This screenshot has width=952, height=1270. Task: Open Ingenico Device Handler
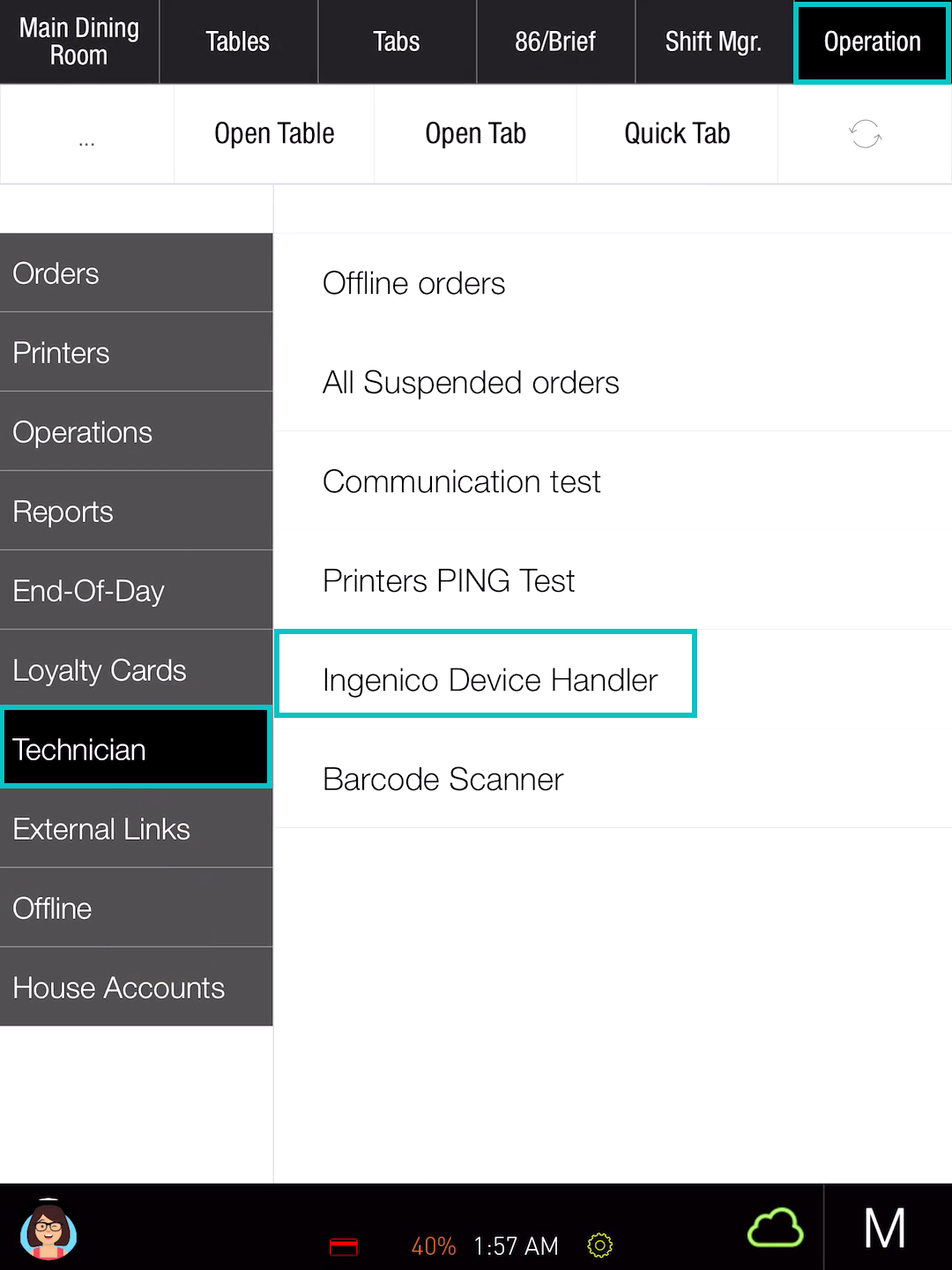[489, 680]
